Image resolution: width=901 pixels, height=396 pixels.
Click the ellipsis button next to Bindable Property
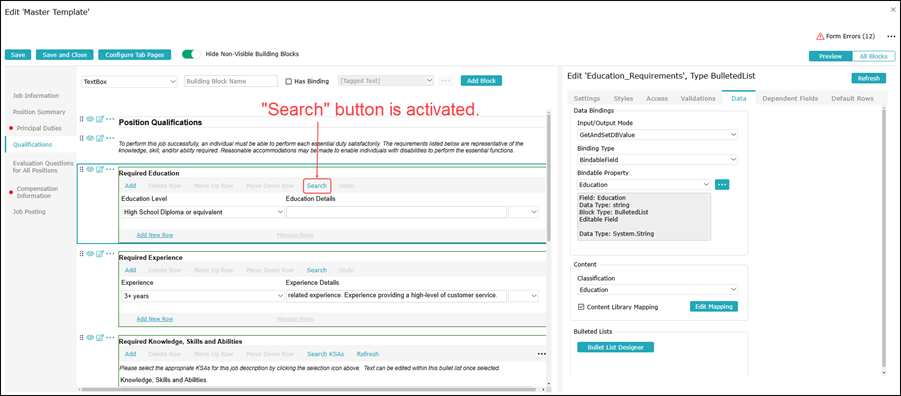722,184
